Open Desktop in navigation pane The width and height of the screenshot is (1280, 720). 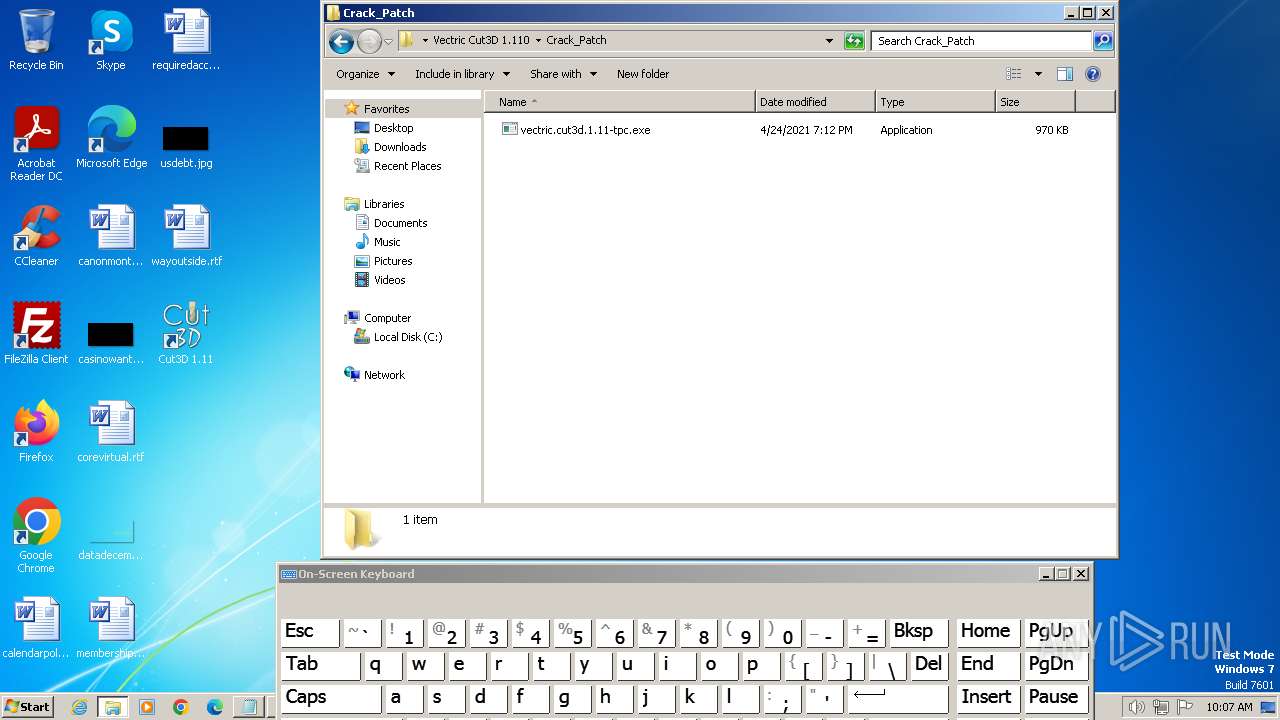[393, 128]
